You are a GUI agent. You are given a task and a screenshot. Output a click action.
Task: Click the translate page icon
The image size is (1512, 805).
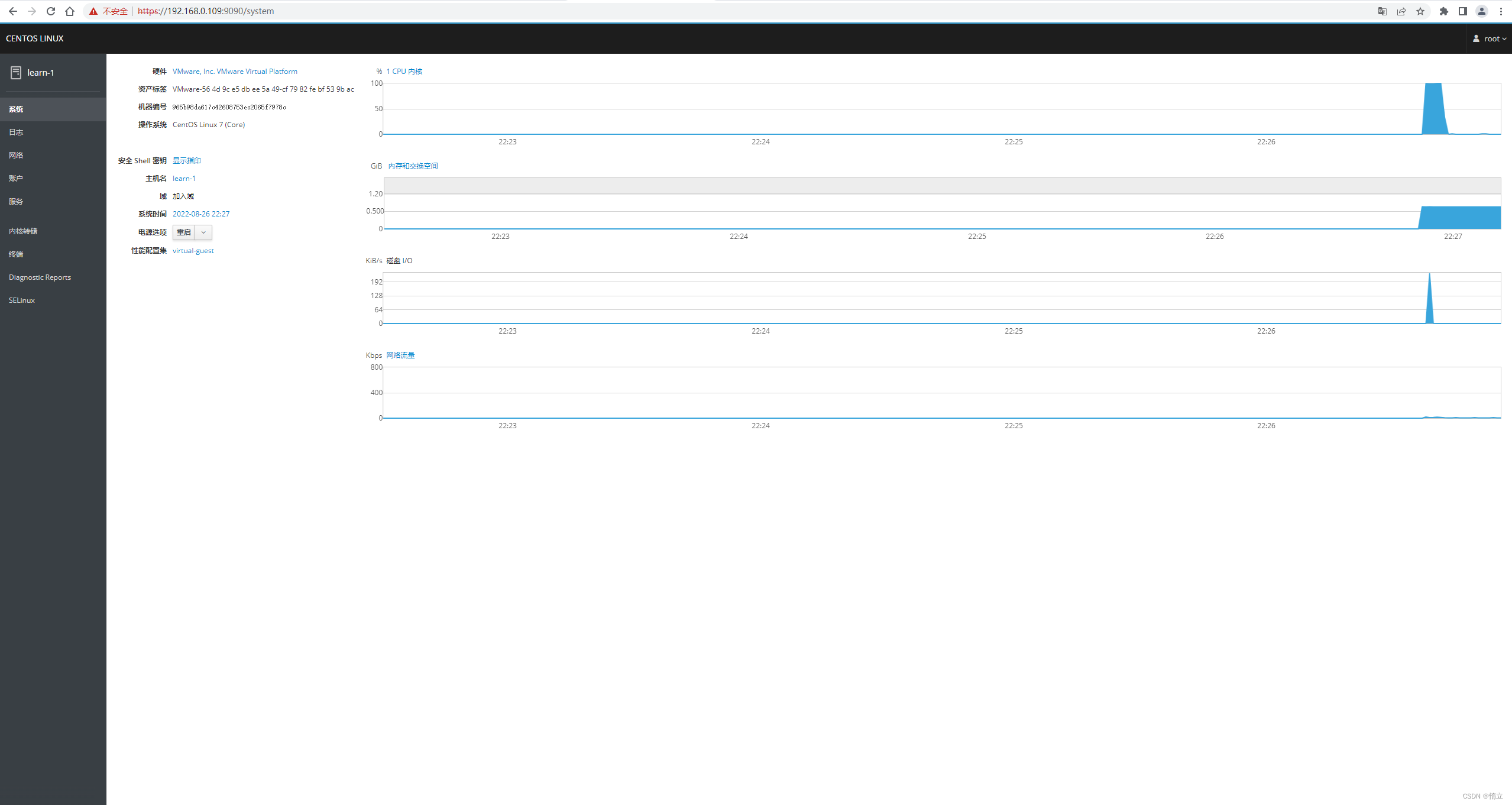click(1383, 11)
